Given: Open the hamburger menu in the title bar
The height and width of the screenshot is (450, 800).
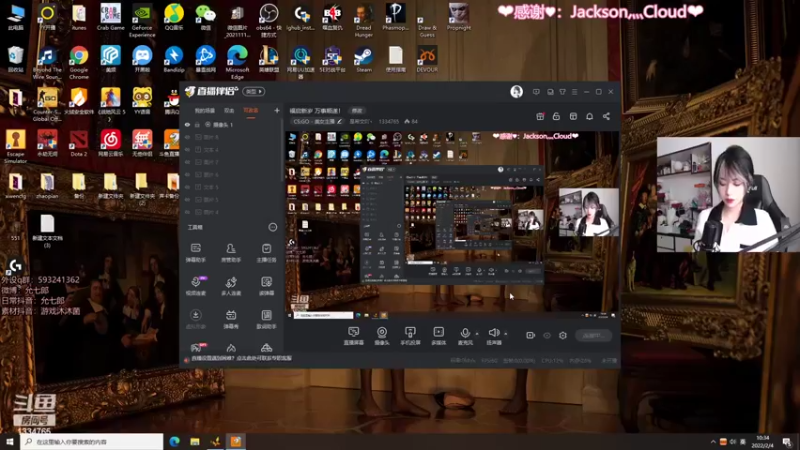Looking at the screenshot, I should click(x=574, y=92).
